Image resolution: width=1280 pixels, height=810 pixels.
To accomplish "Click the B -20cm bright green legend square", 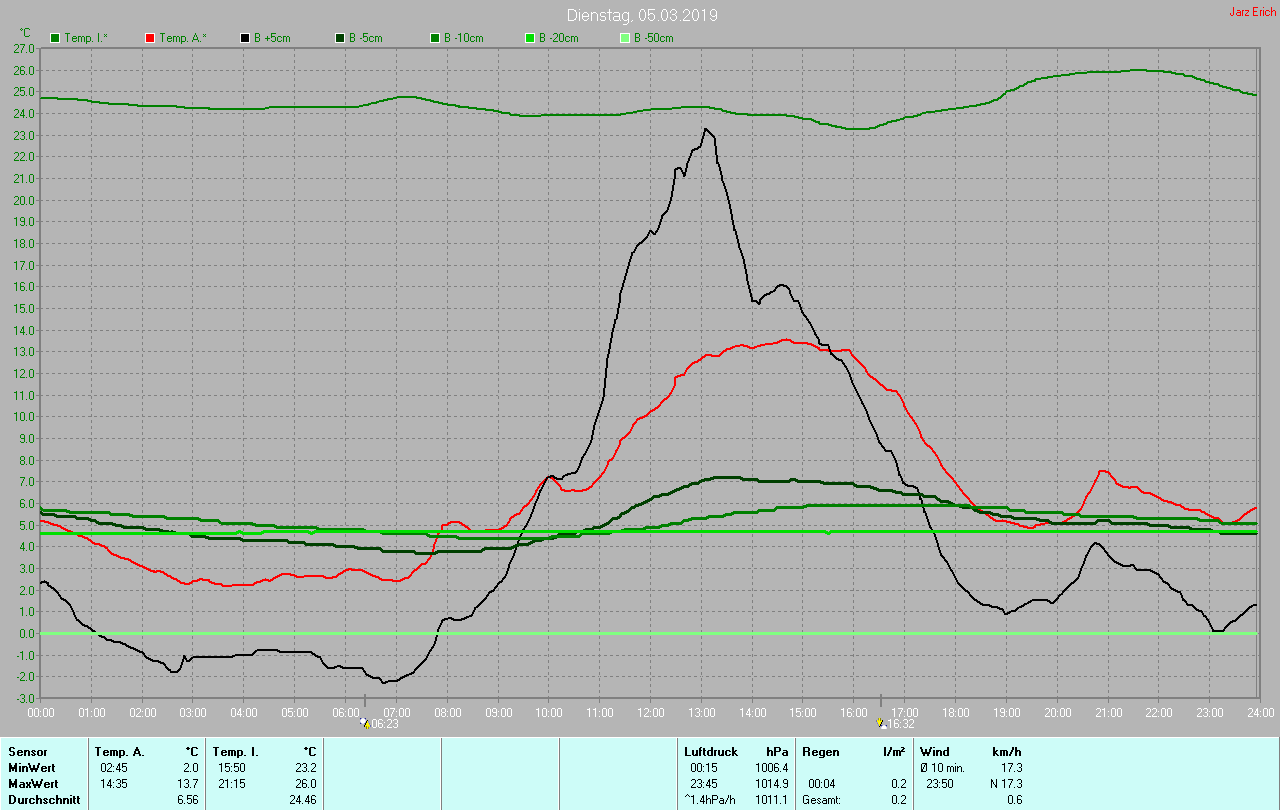I will [x=530, y=38].
